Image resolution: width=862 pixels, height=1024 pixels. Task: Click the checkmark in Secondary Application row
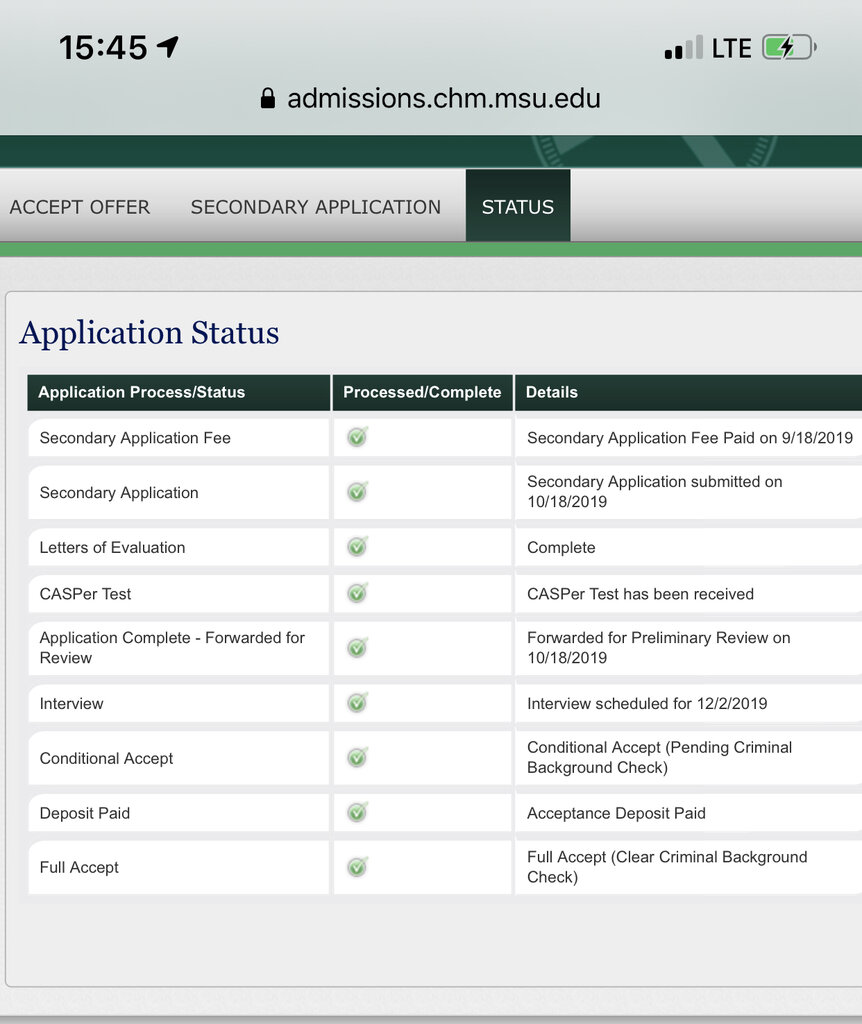point(357,491)
